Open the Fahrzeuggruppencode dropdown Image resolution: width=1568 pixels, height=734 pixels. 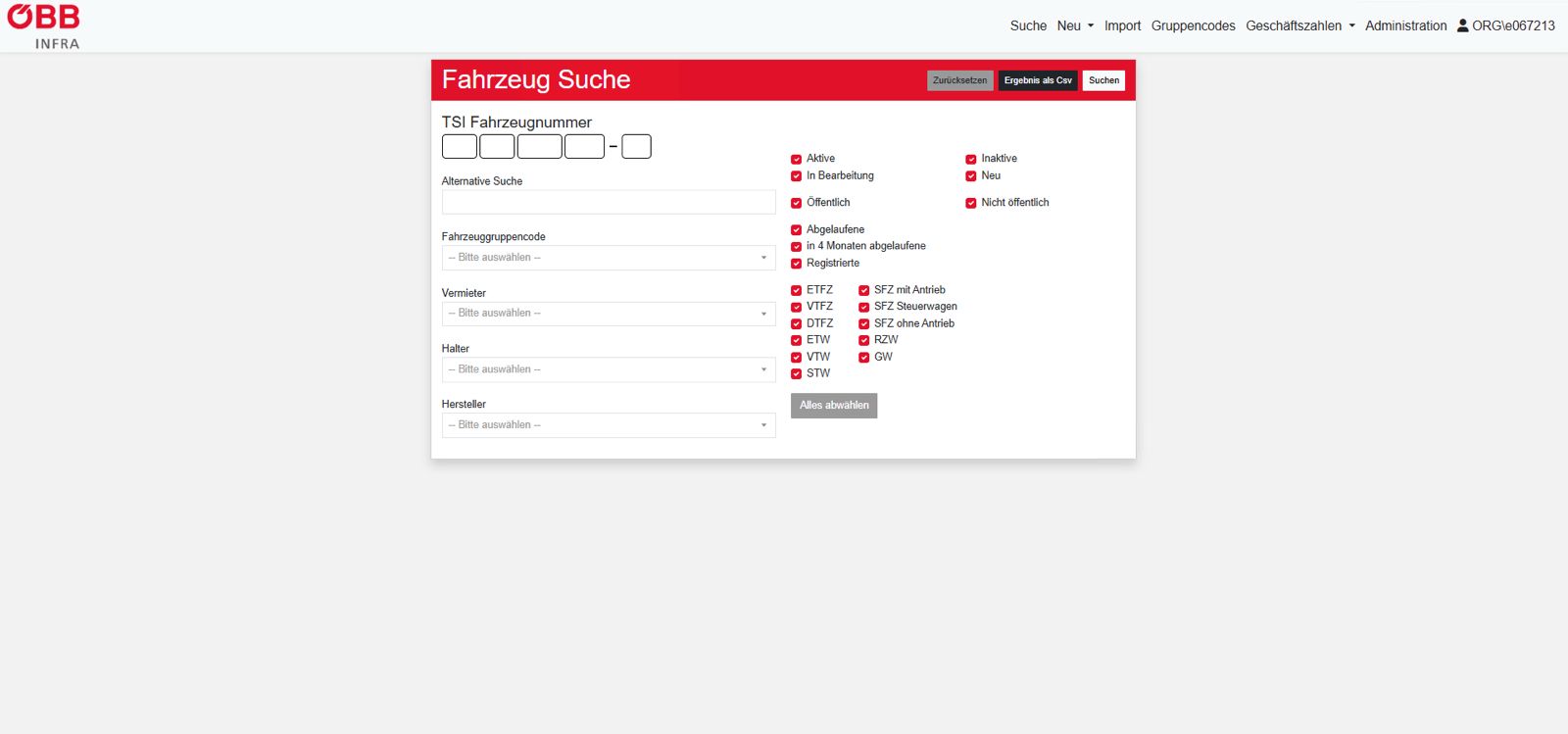609,258
